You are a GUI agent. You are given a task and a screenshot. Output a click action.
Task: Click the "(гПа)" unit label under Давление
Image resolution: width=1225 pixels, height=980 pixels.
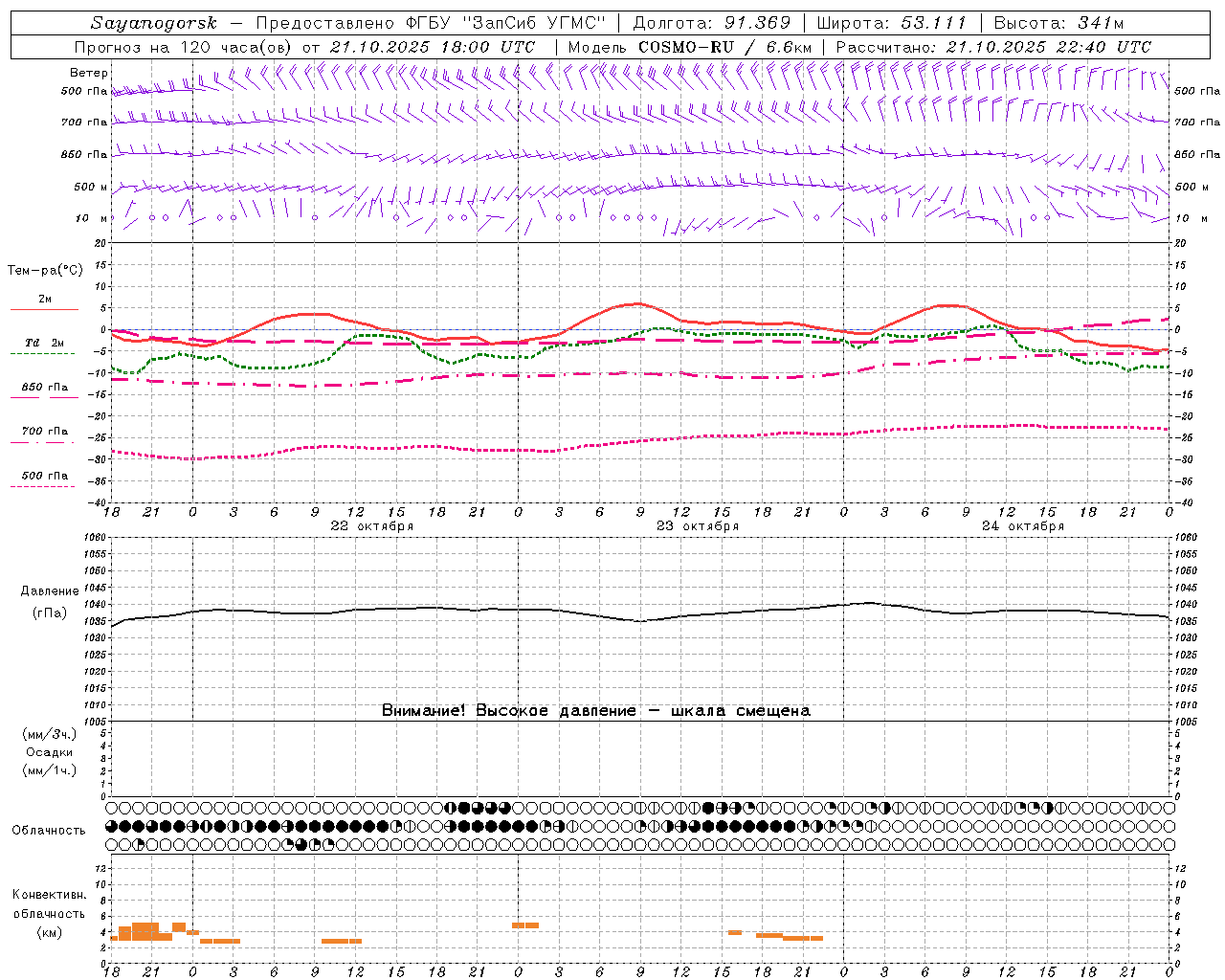[x=50, y=613]
